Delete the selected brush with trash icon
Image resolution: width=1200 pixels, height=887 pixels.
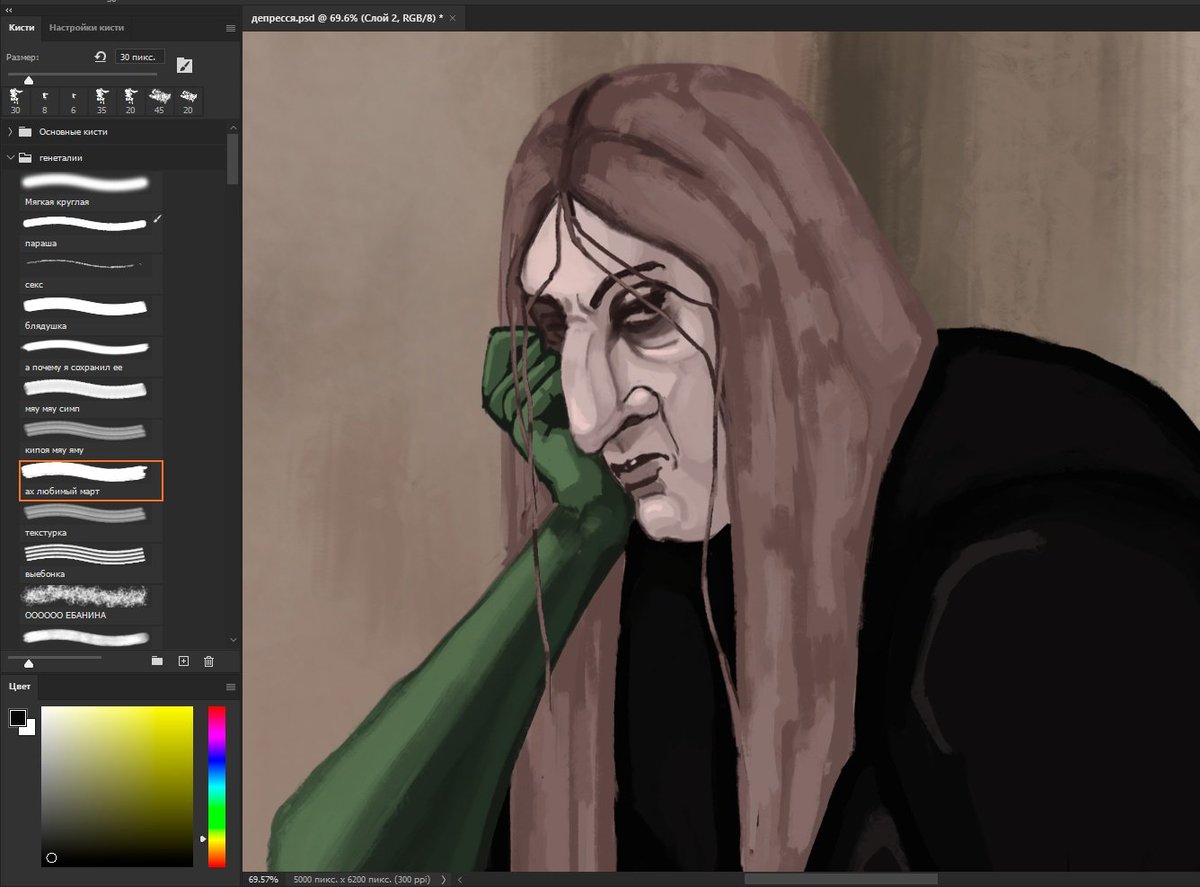tap(209, 661)
